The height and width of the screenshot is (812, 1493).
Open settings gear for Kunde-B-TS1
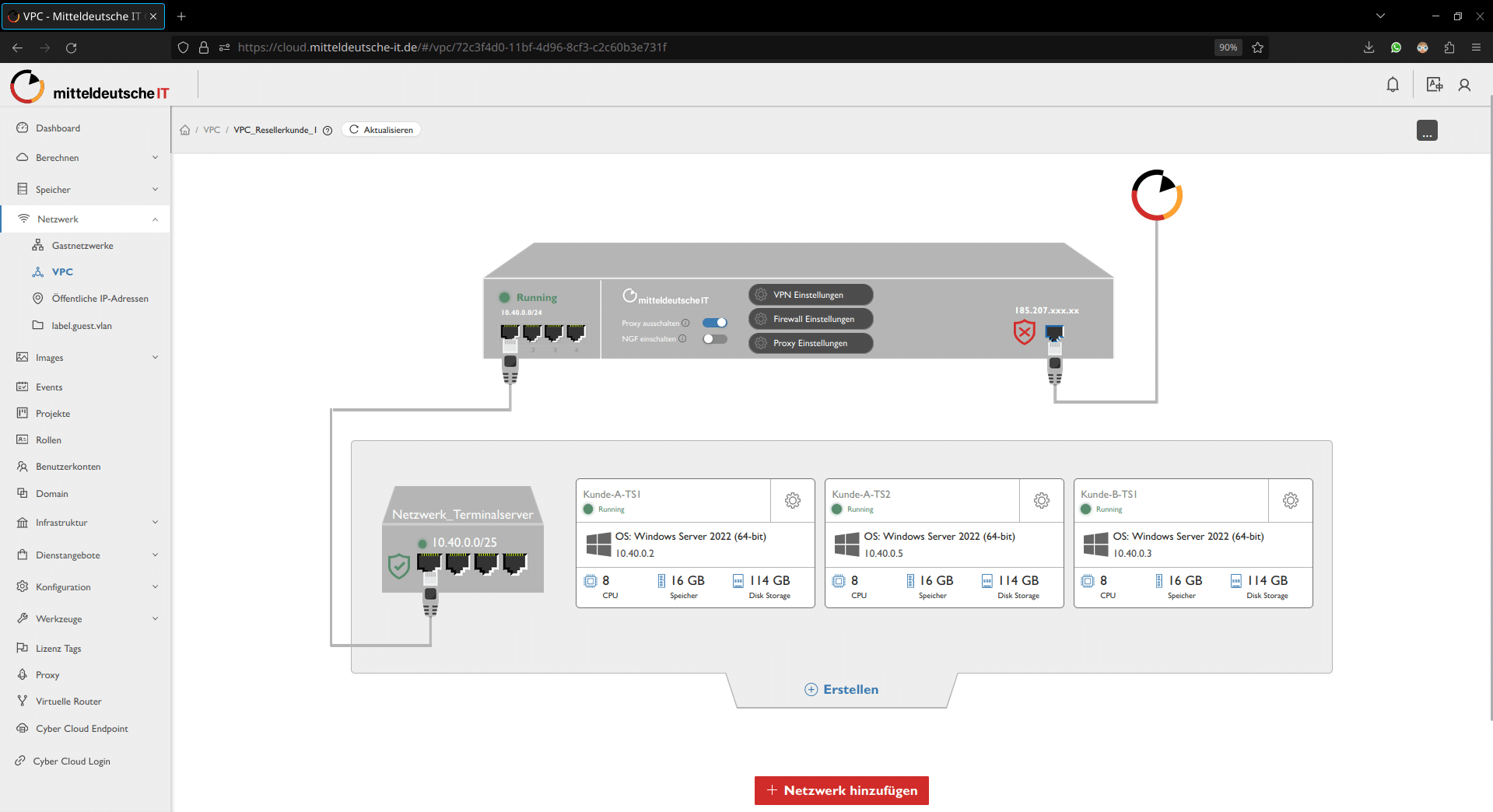[1291, 500]
